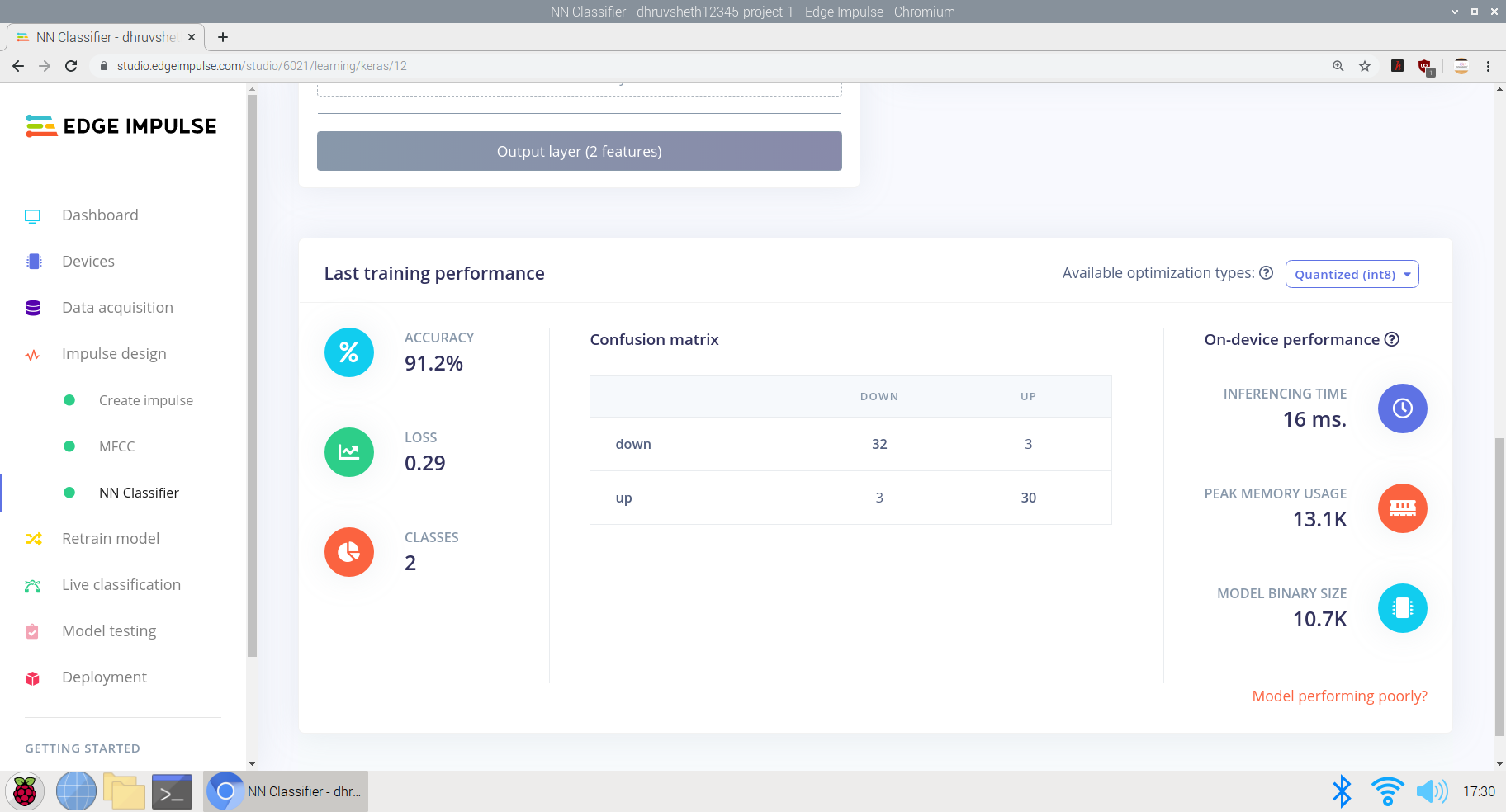Screen dimensions: 1506x812
Task: Bookmark this page with star icon
Action: point(1365,66)
